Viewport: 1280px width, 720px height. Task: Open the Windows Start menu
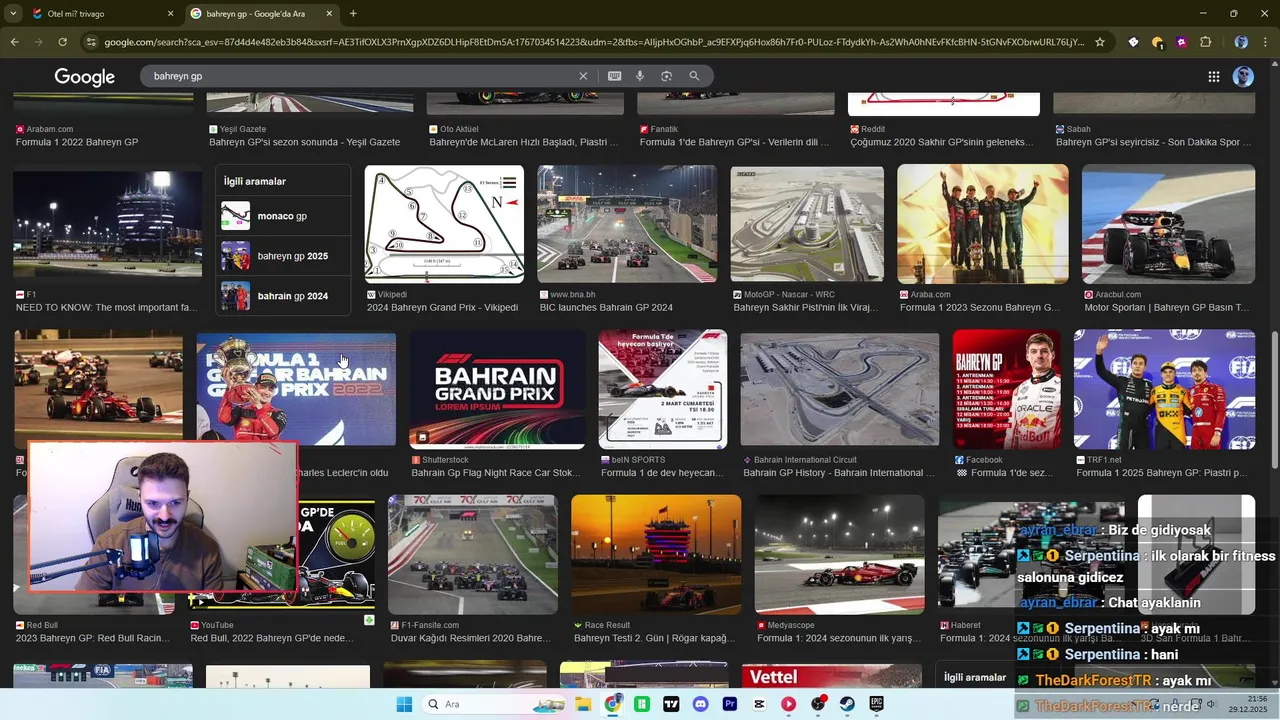click(x=404, y=704)
